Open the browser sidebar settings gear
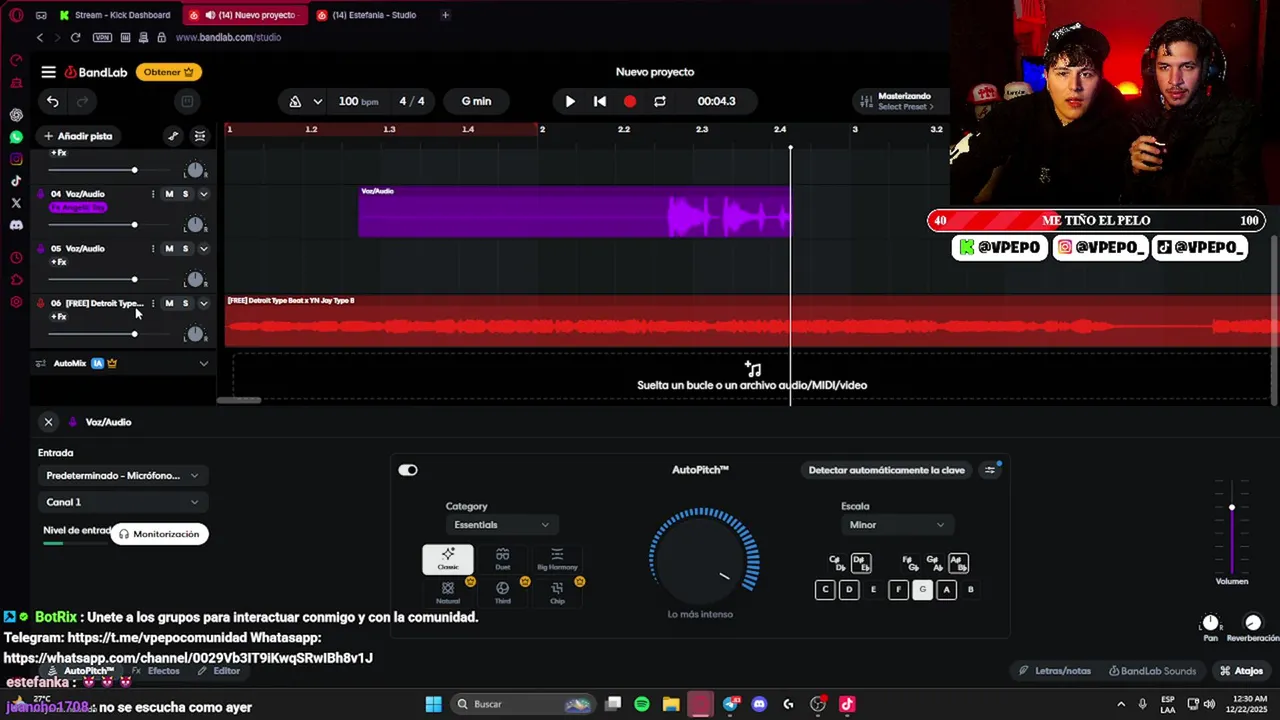 tap(16, 302)
